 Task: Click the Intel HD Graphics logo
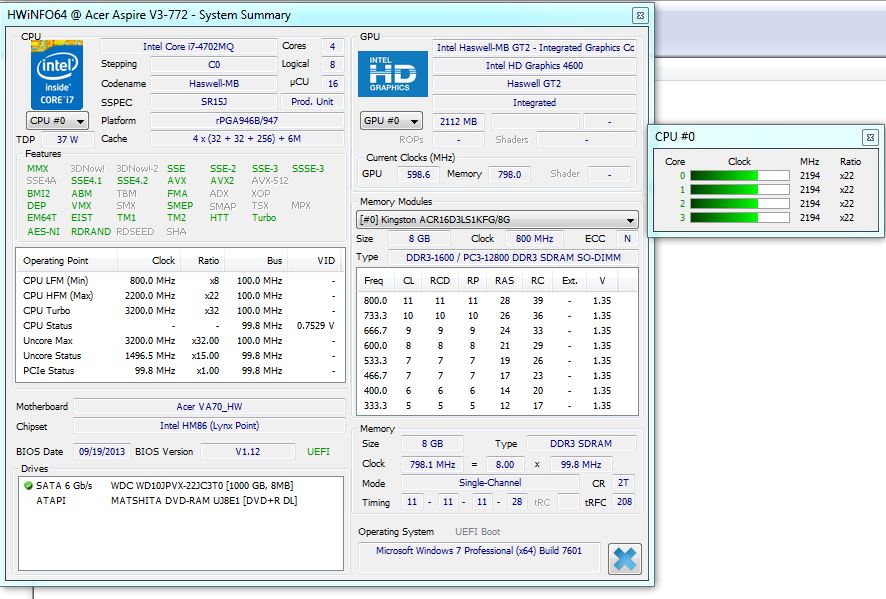[x=393, y=74]
